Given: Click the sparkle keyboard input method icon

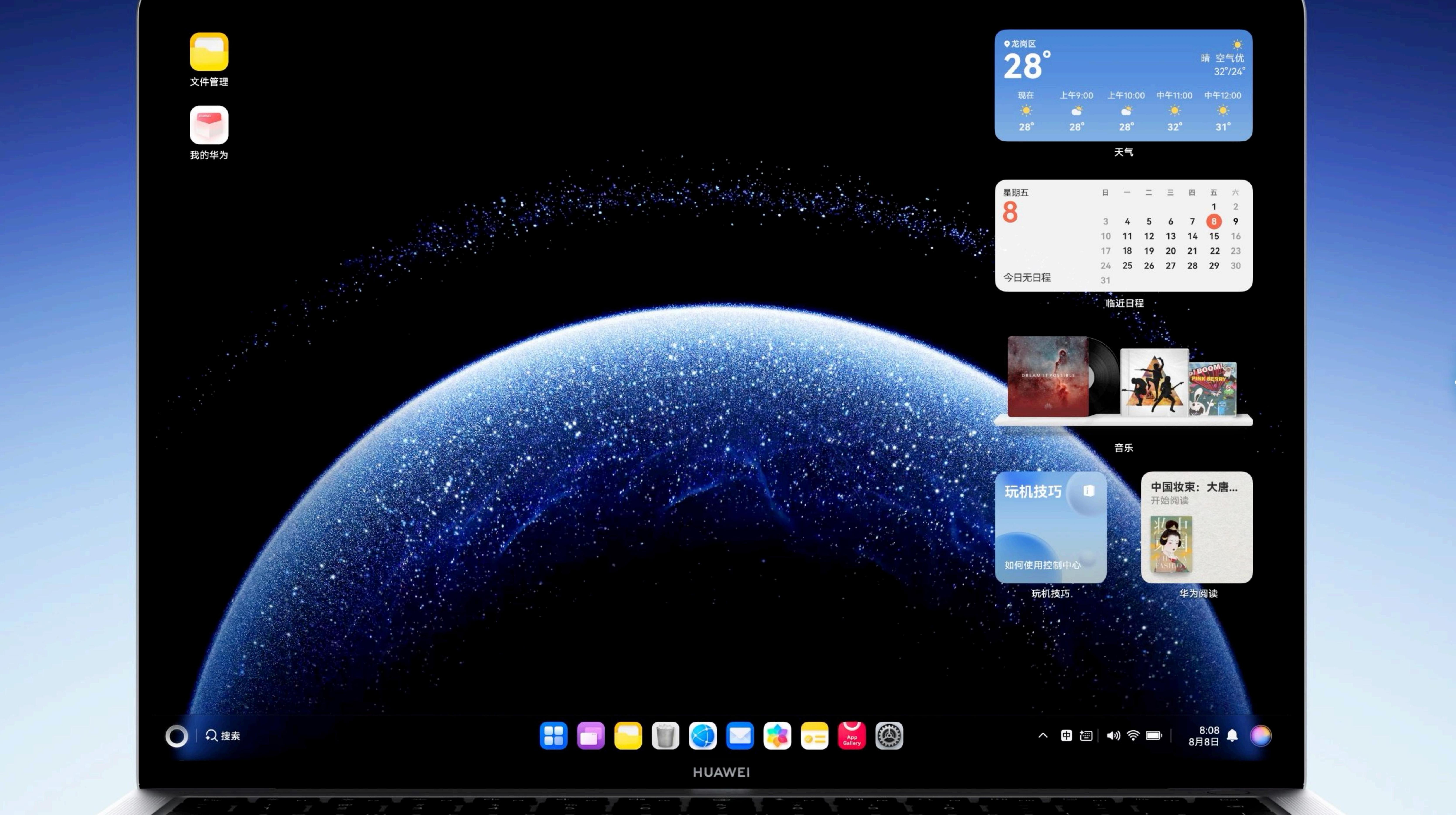Looking at the screenshot, I should click(x=1086, y=735).
